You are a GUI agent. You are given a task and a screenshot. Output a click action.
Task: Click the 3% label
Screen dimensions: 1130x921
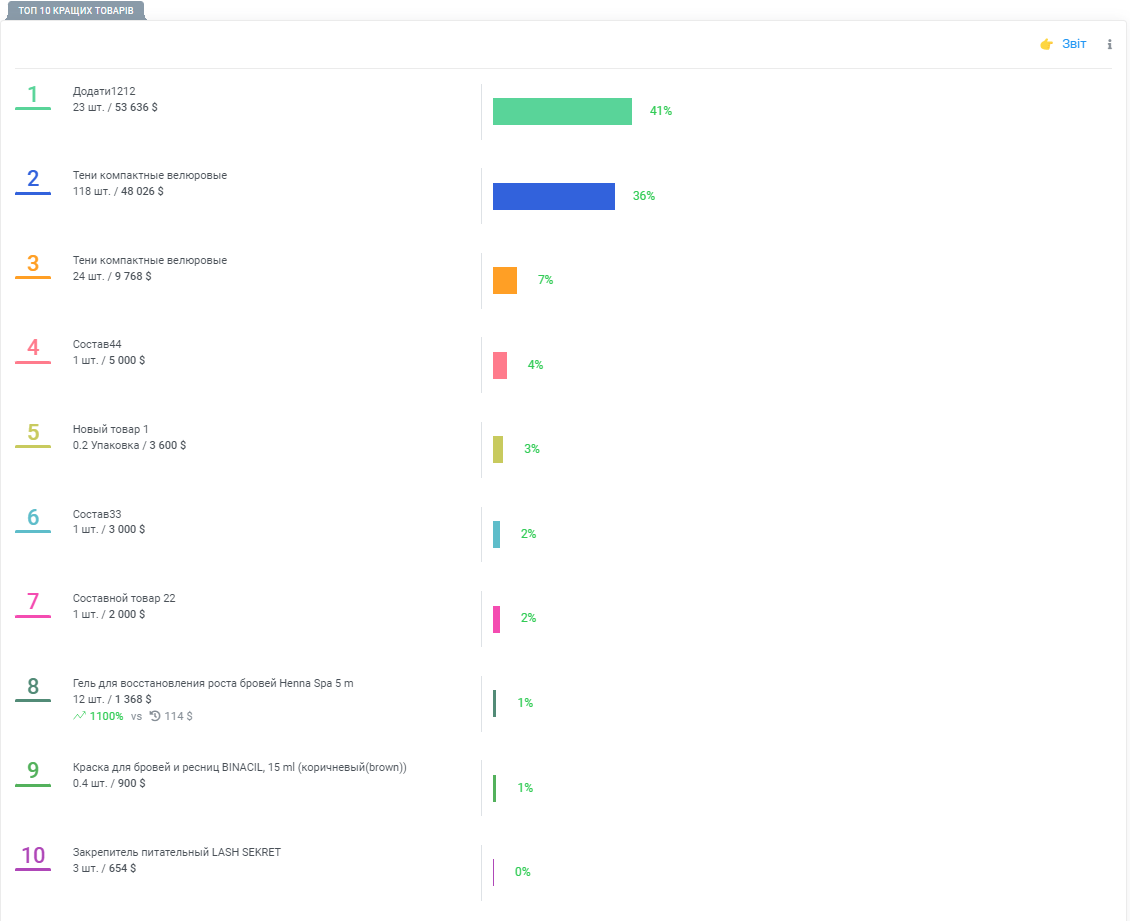532,449
